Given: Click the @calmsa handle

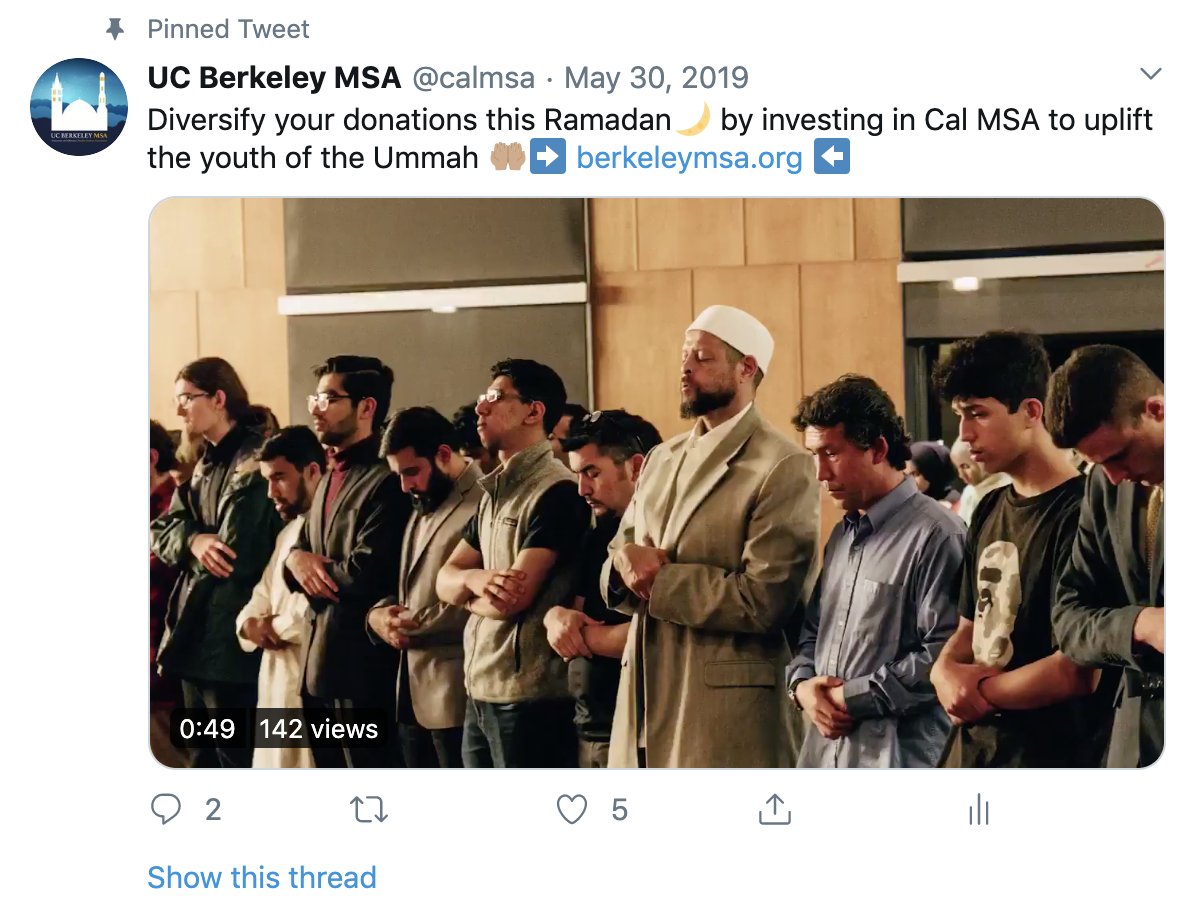Looking at the screenshot, I should [473, 77].
